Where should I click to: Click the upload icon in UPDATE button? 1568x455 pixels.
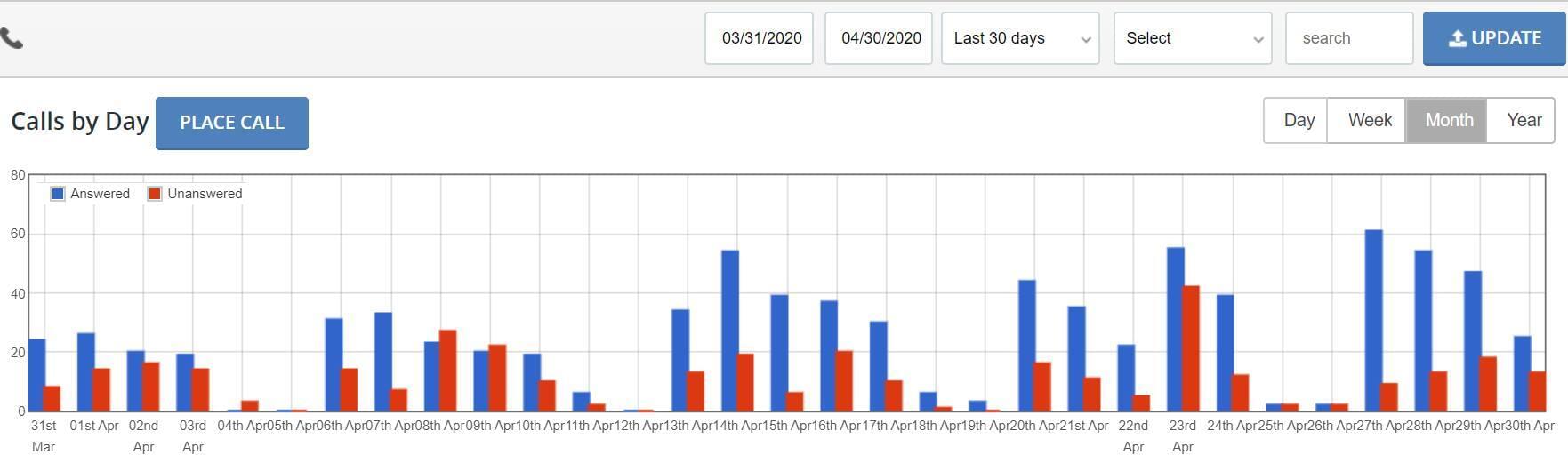(1457, 38)
